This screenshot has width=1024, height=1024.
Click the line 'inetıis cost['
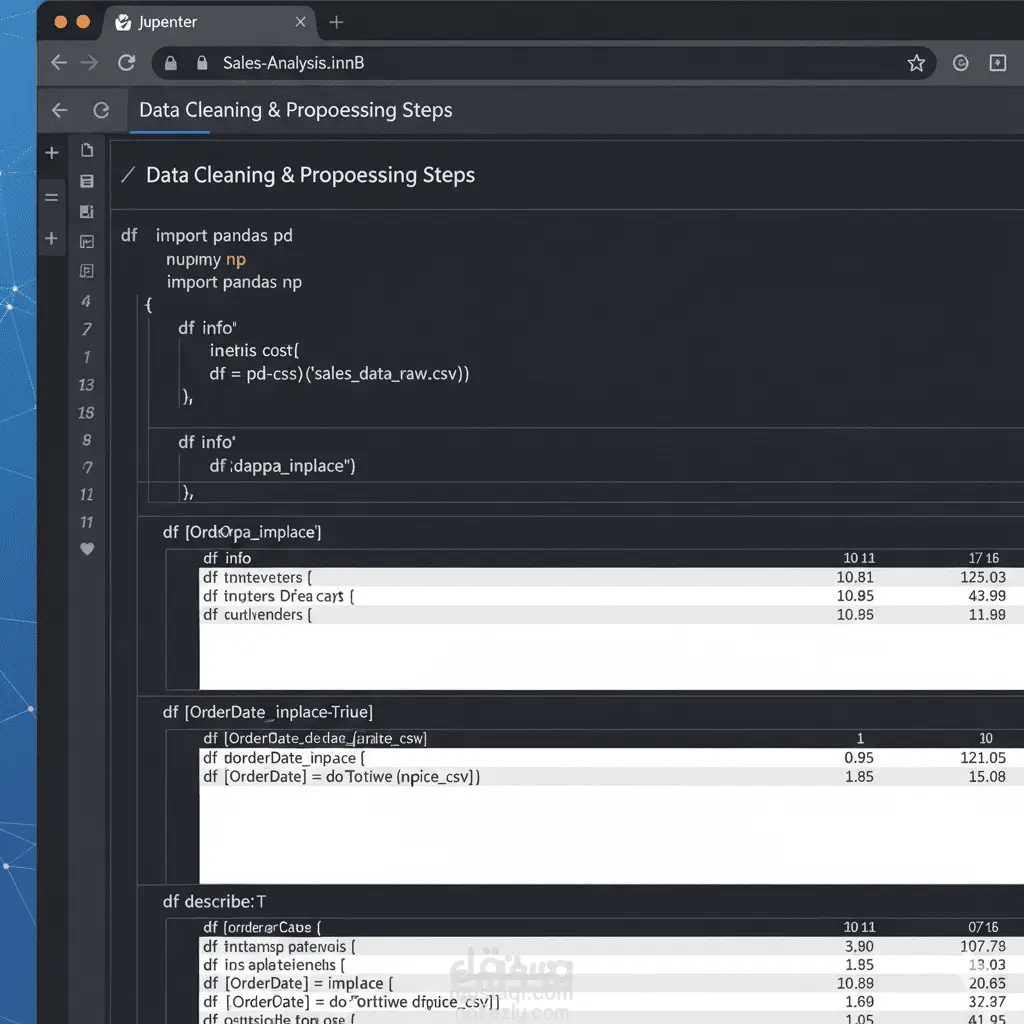click(254, 351)
